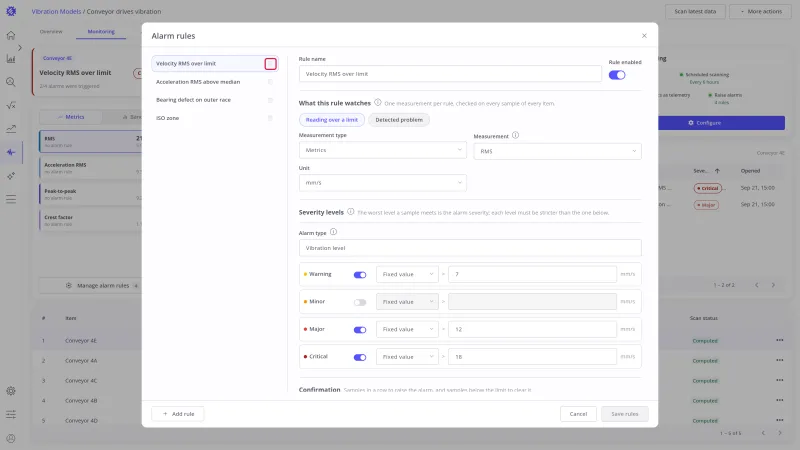Disable the Critical severity level
The image size is (800, 450).
click(x=360, y=357)
